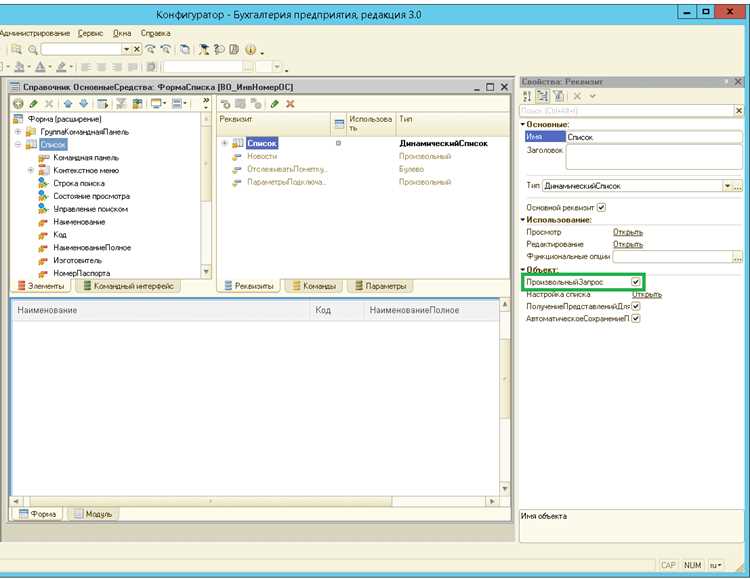Select НаименованиеПолное tree item
750x579 pixels.
click(x=92, y=247)
